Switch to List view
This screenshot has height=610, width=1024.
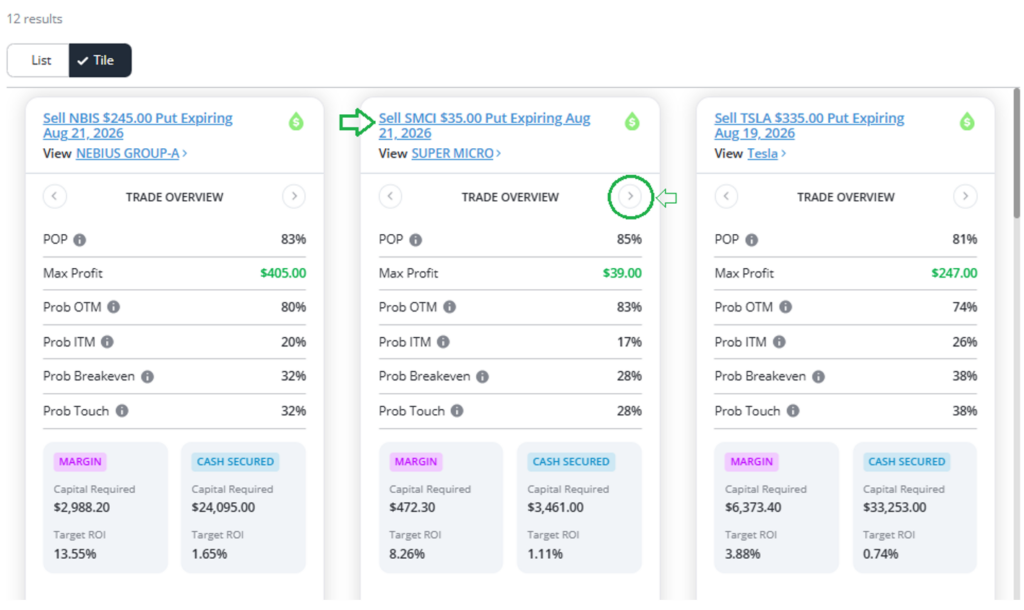(39, 60)
